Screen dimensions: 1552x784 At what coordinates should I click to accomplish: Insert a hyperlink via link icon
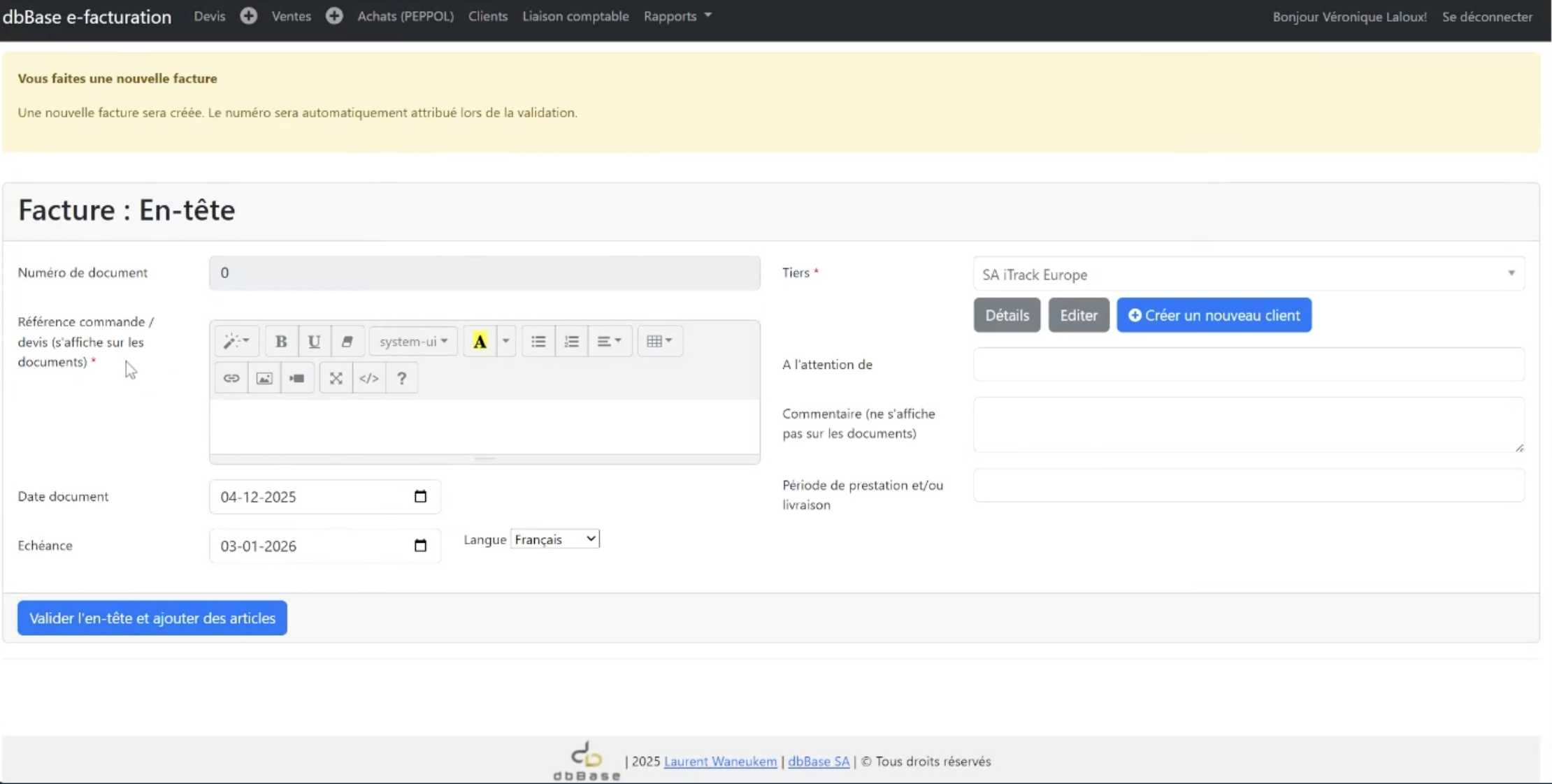click(231, 378)
